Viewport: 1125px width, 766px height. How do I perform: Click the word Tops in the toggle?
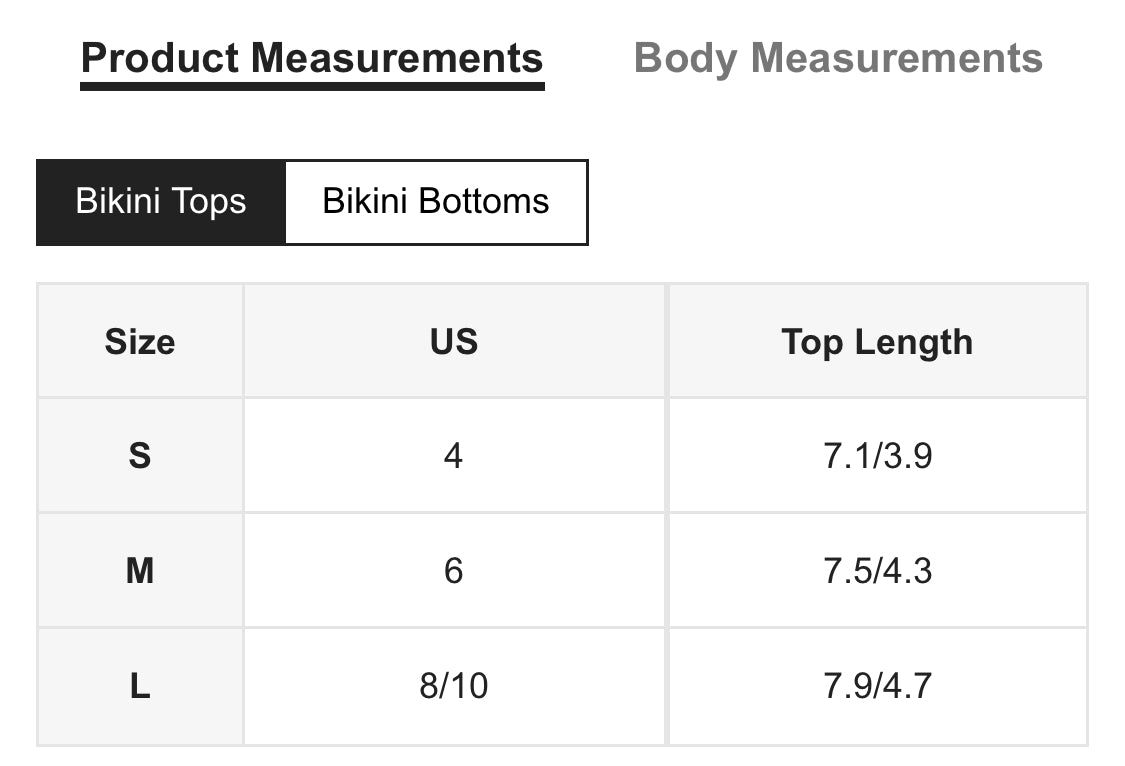point(209,202)
